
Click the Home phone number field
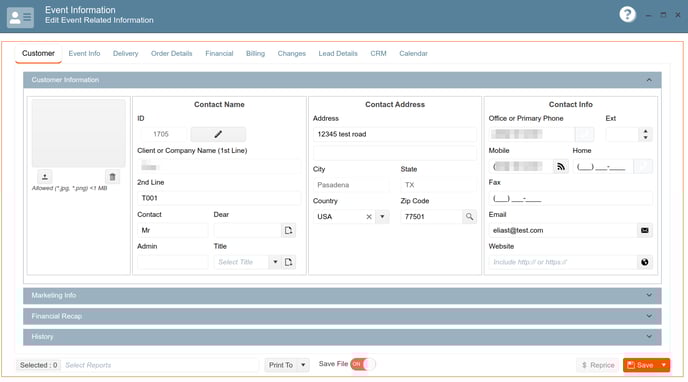pos(603,166)
